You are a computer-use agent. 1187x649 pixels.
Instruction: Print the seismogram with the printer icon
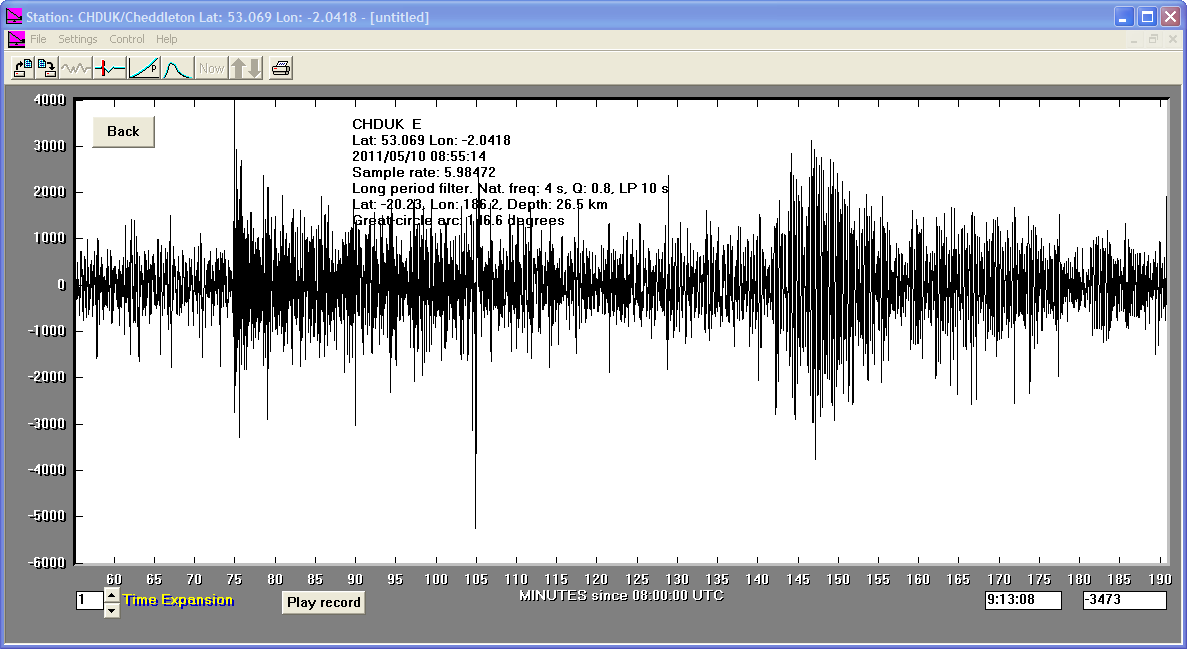click(281, 68)
